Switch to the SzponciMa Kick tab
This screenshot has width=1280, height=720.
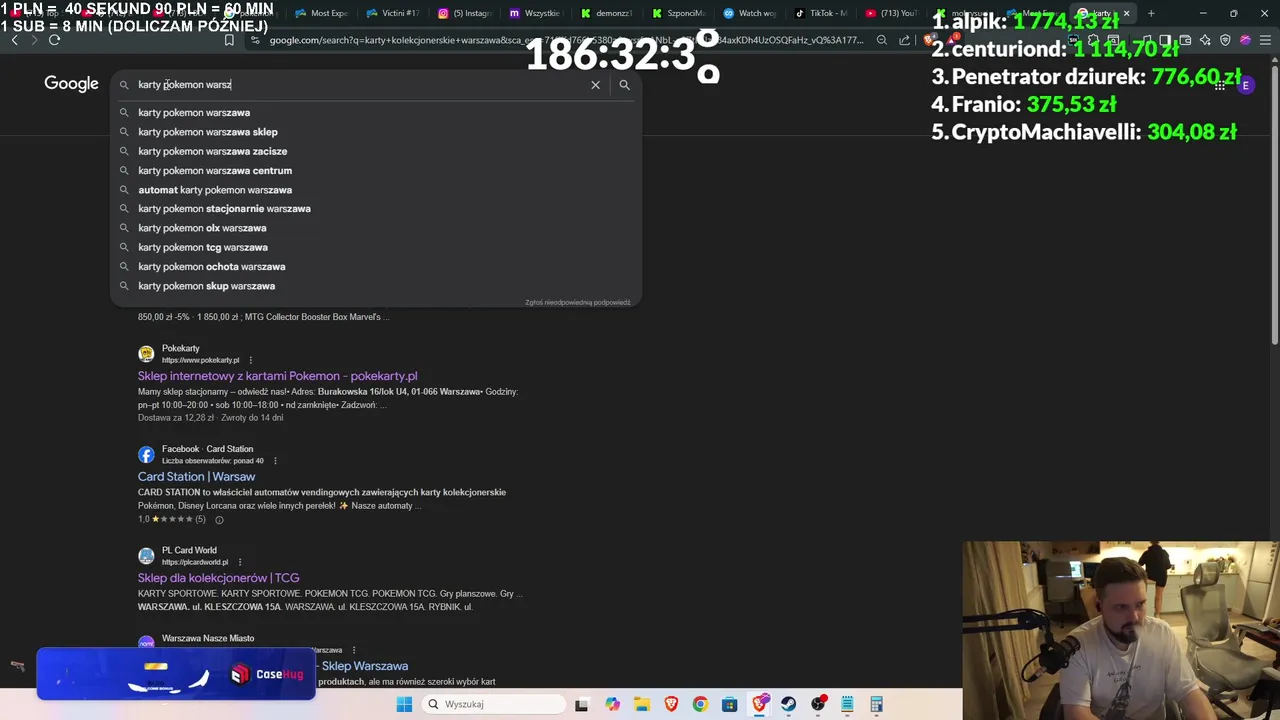(x=678, y=13)
